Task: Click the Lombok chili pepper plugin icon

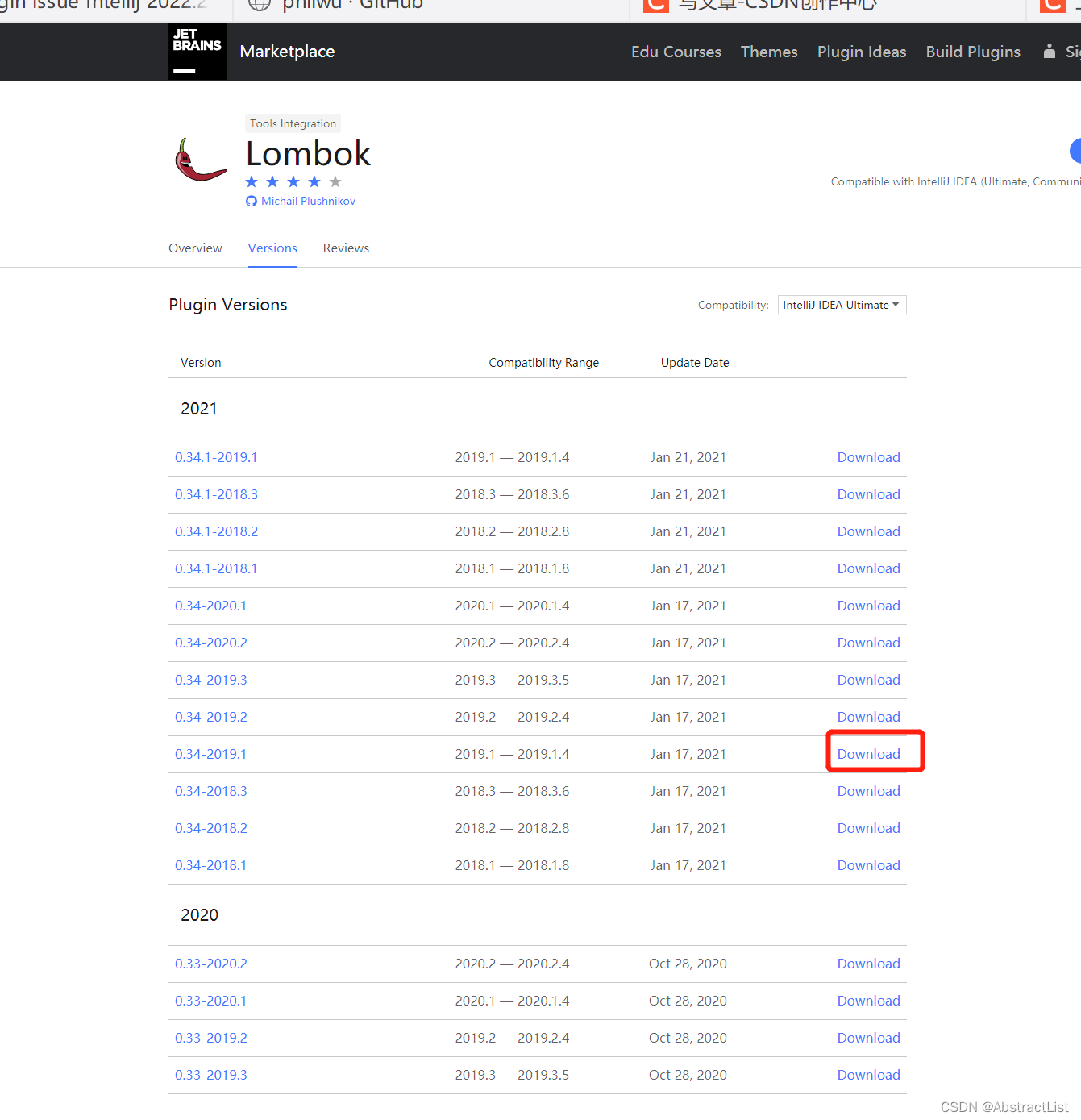Action: 200,160
